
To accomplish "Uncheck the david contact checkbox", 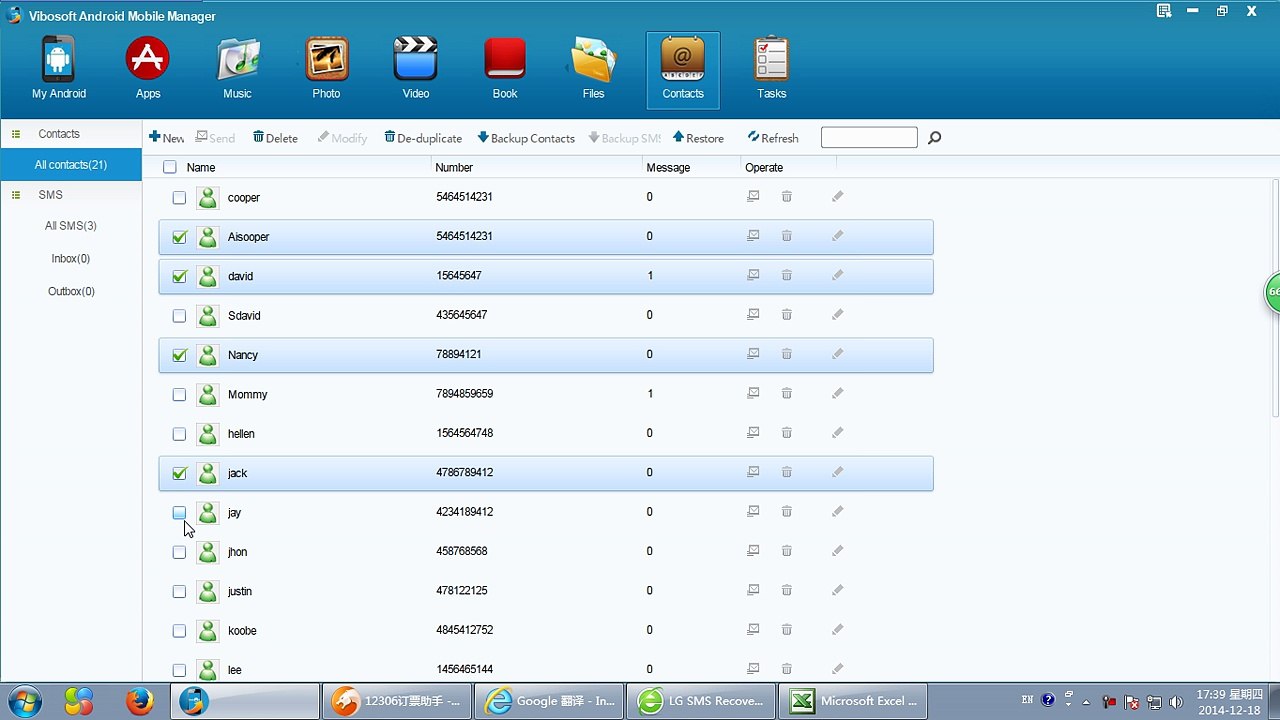I will [179, 276].
